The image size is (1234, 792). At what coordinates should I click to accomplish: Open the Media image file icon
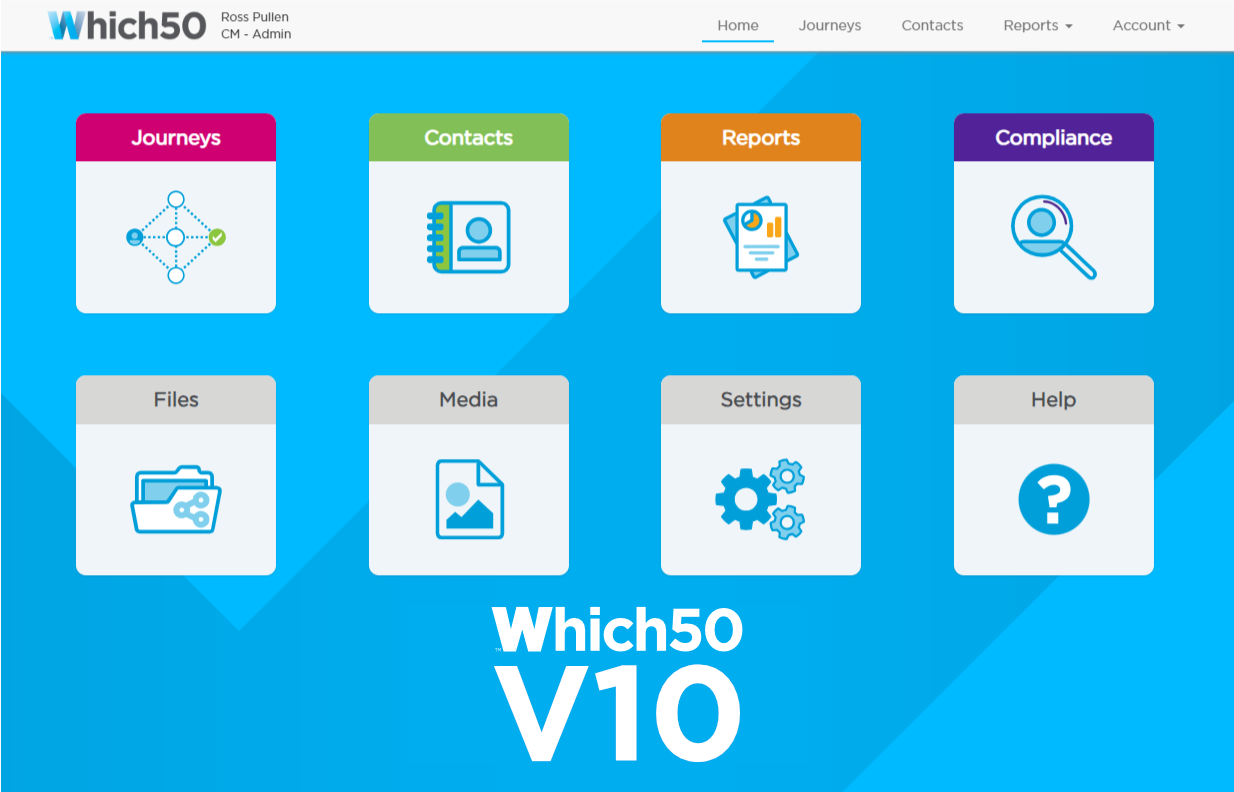[469, 499]
